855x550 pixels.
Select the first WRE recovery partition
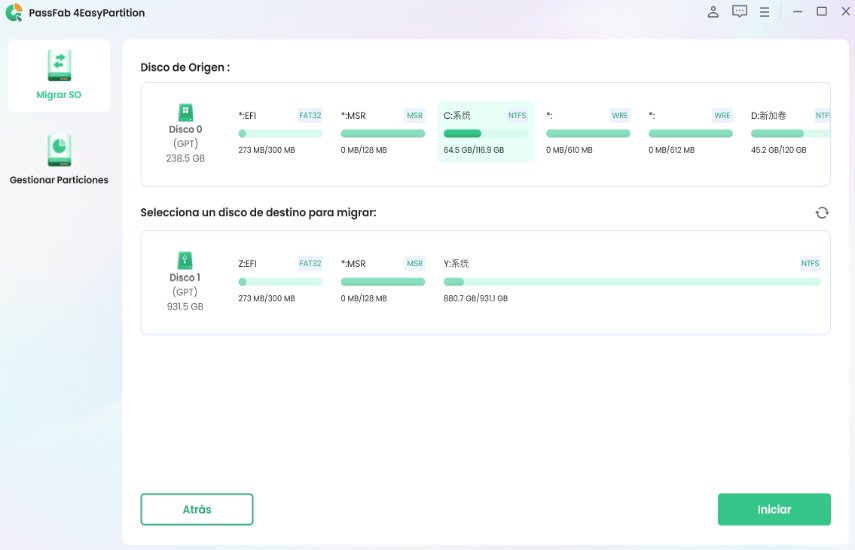coord(587,132)
